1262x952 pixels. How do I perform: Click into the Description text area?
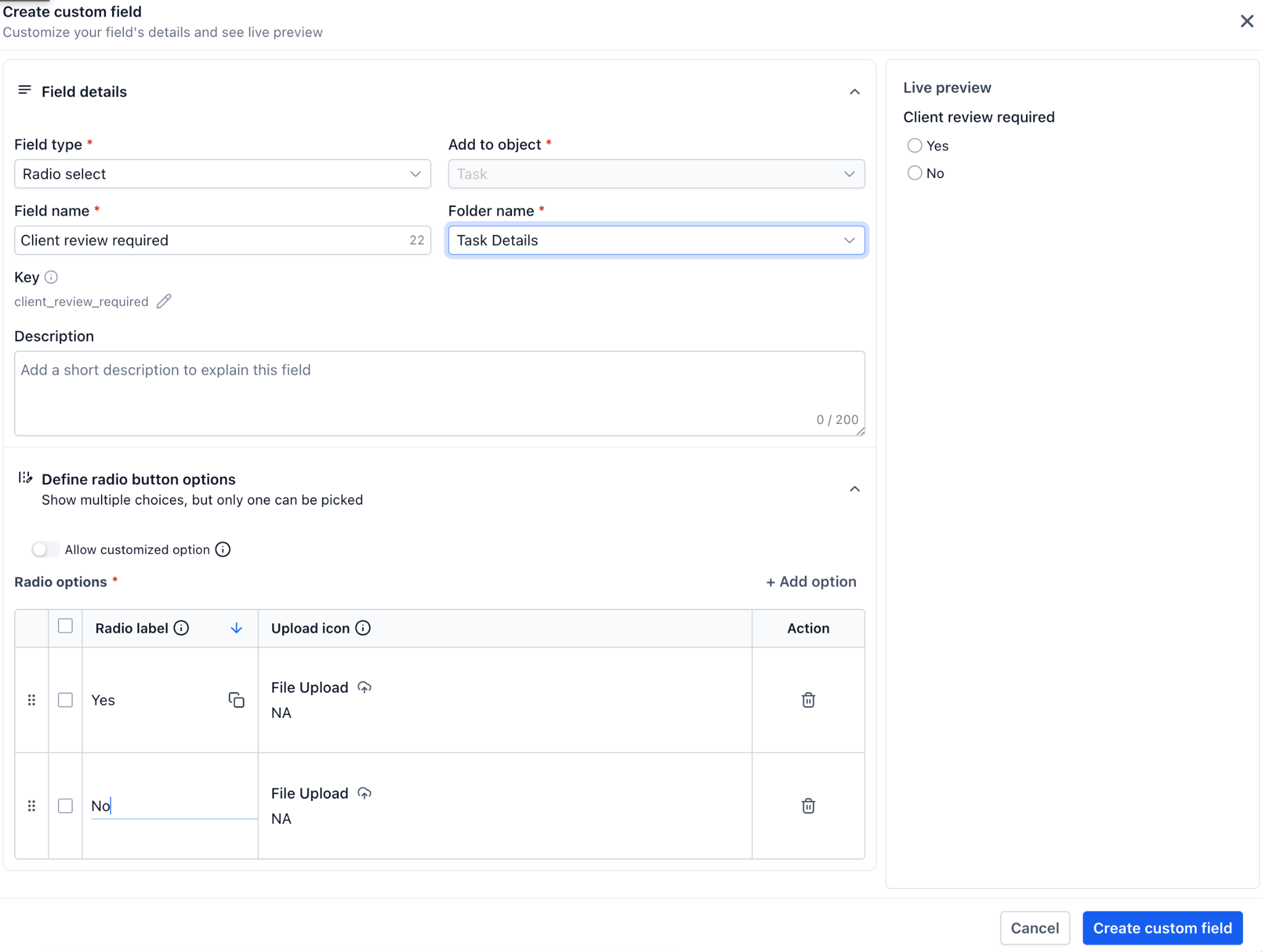coord(439,393)
